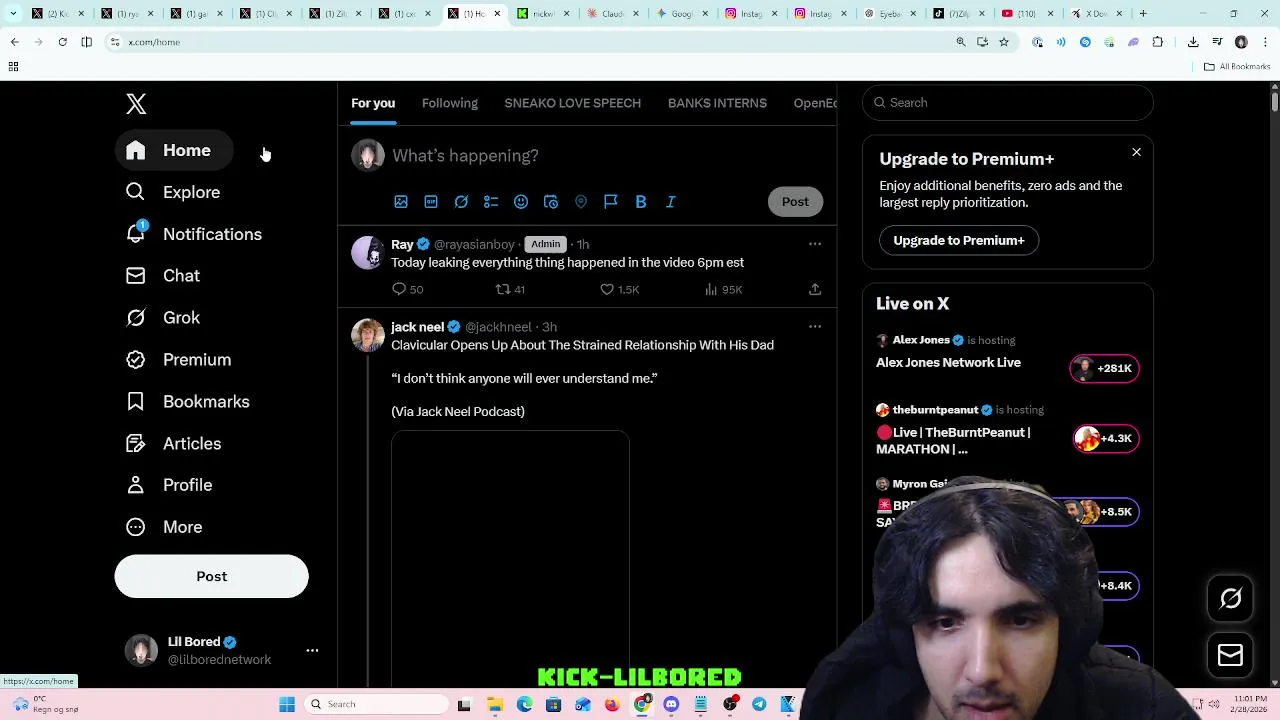
Task: Reply to Ray's post with 50 replies
Action: 408,289
